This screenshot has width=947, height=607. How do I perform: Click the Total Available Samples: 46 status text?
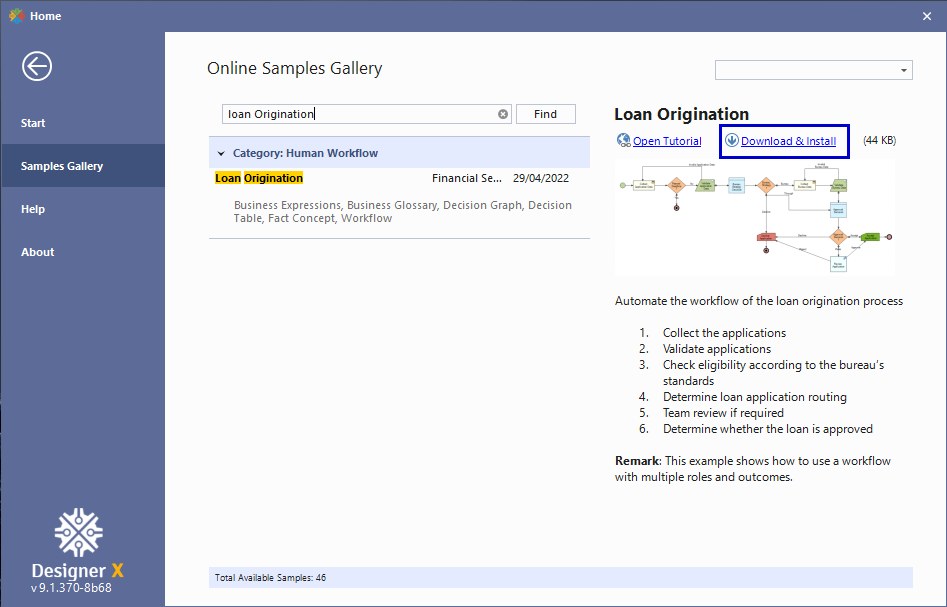[270, 578]
